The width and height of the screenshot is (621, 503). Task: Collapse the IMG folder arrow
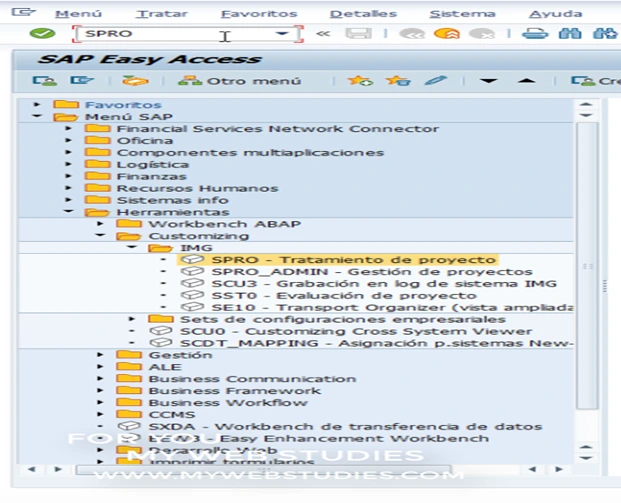click(x=132, y=248)
